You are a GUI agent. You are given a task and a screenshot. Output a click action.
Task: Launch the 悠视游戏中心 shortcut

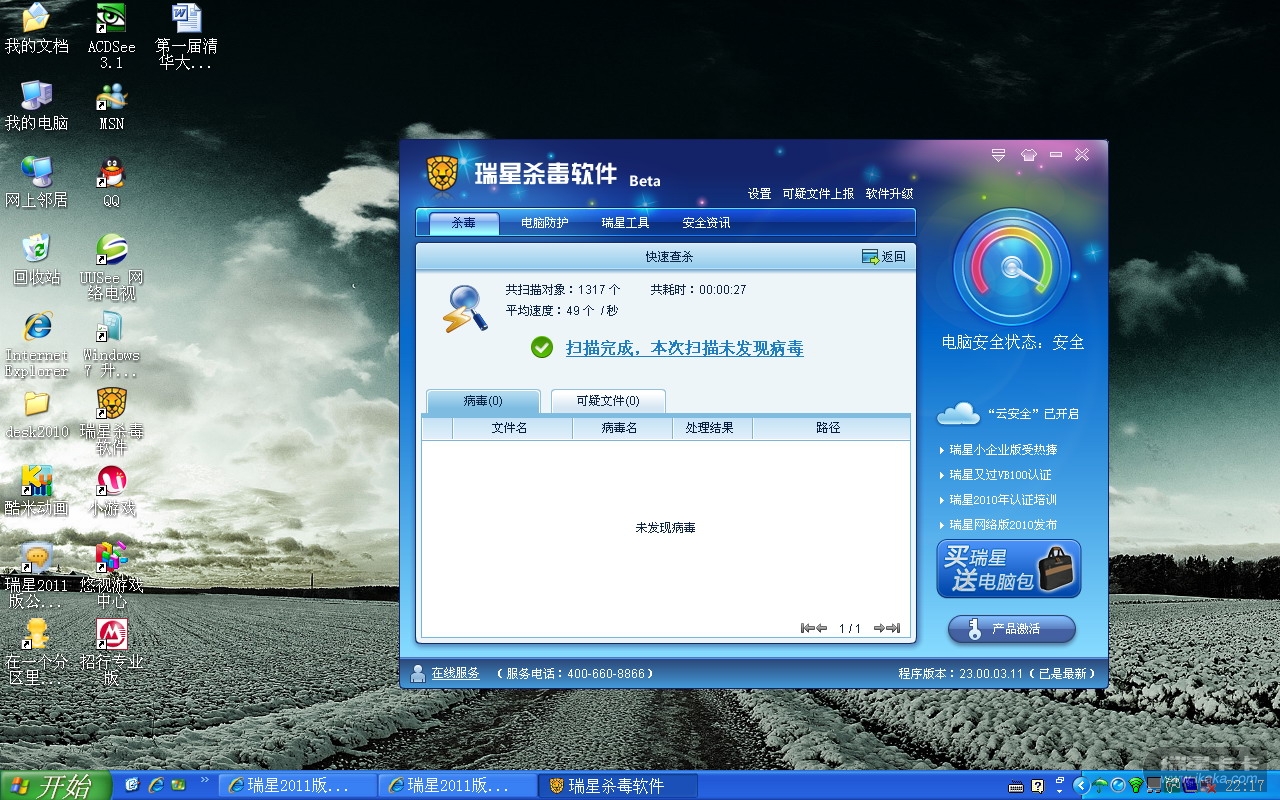111,577
